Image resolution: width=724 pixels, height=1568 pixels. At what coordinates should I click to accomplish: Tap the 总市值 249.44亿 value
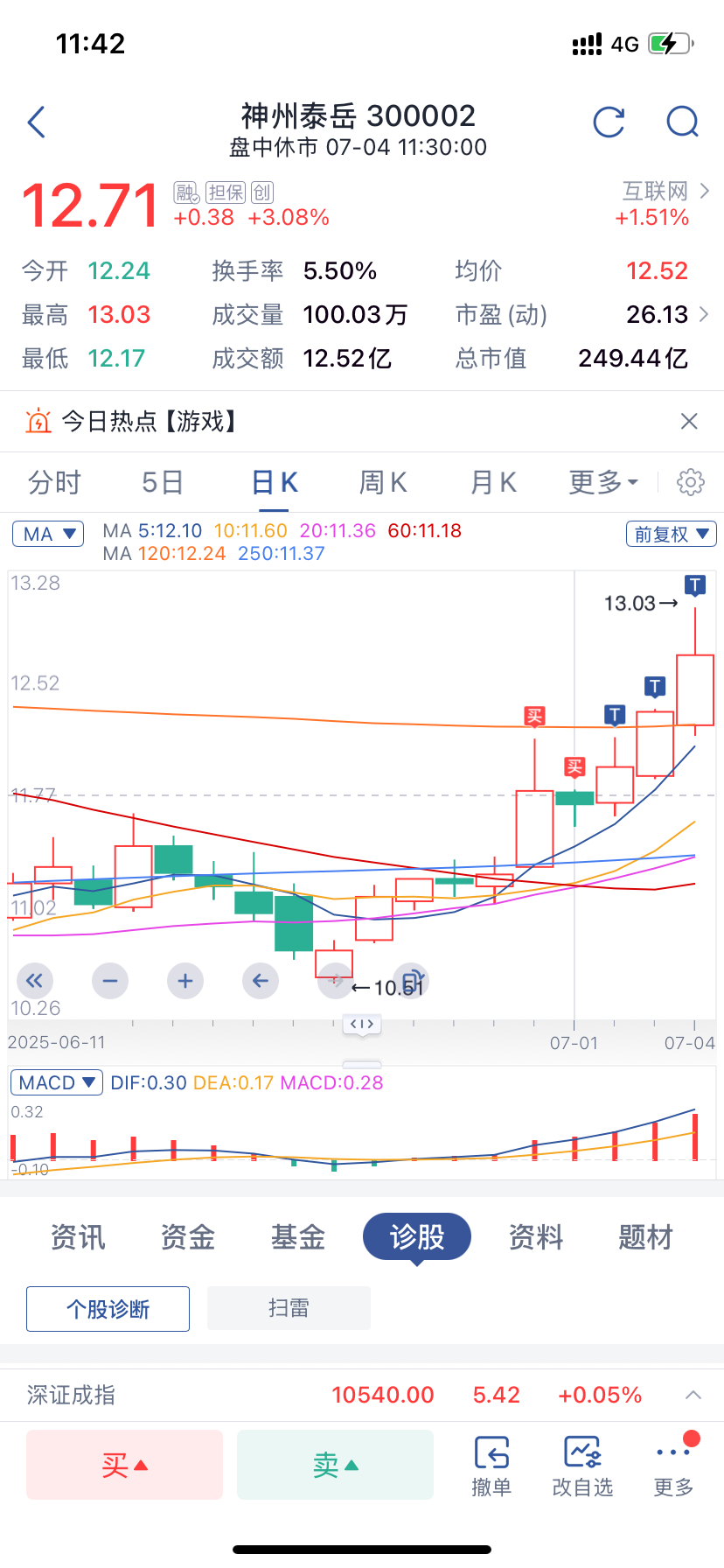click(633, 359)
